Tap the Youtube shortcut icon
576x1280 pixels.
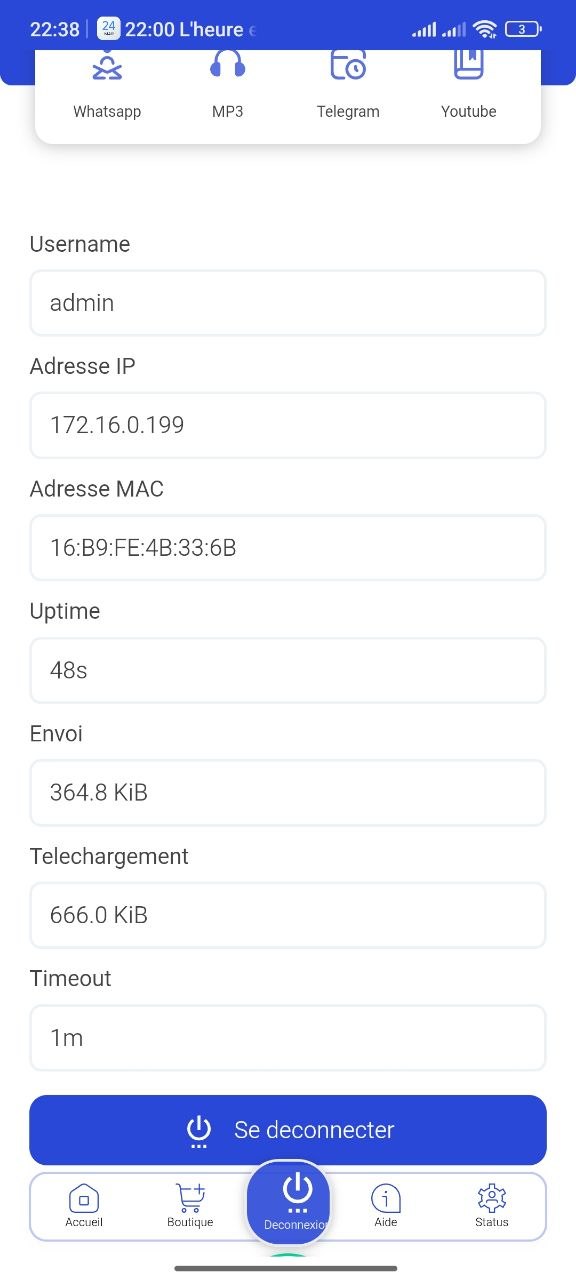pyautogui.click(x=468, y=65)
